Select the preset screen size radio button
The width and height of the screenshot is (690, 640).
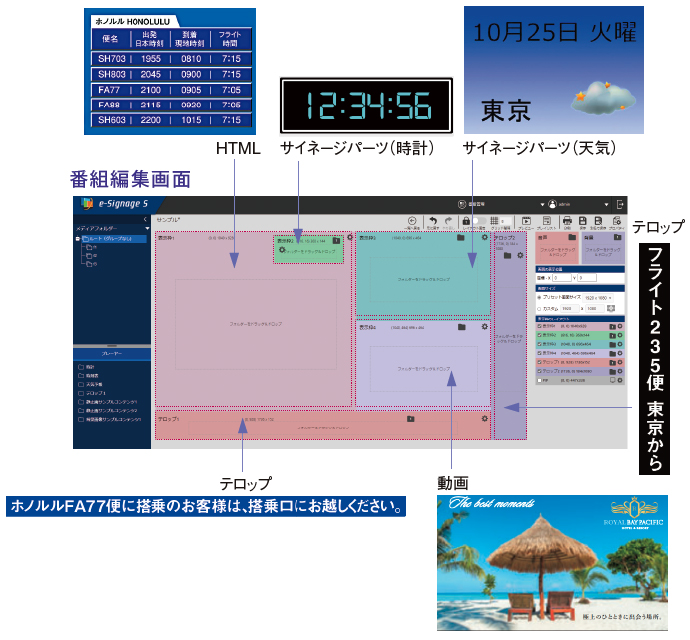coord(540,298)
